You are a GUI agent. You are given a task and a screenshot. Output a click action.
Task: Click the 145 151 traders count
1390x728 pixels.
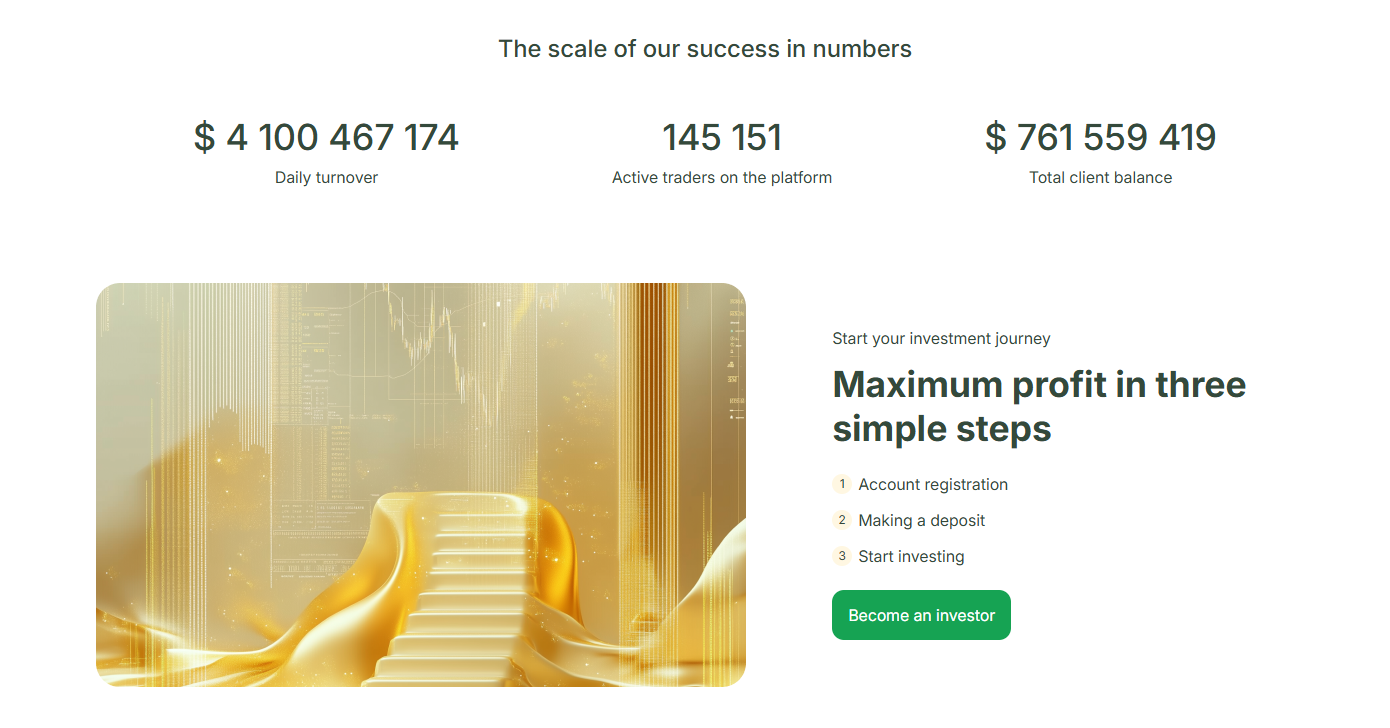722,138
